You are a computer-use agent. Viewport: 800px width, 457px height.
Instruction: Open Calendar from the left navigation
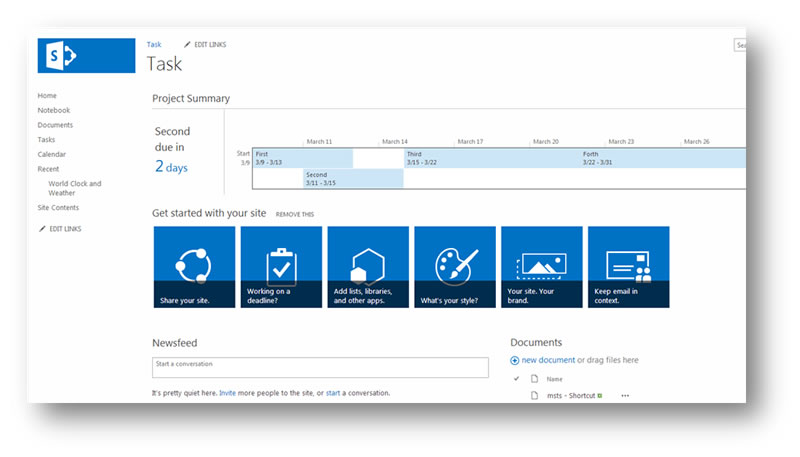click(x=52, y=154)
